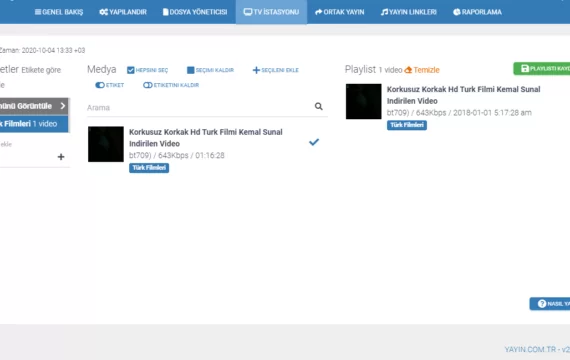Add selected media using Seçileni Ekle plus icon
The height and width of the screenshot is (360, 570).
click(x=256, y=70)
